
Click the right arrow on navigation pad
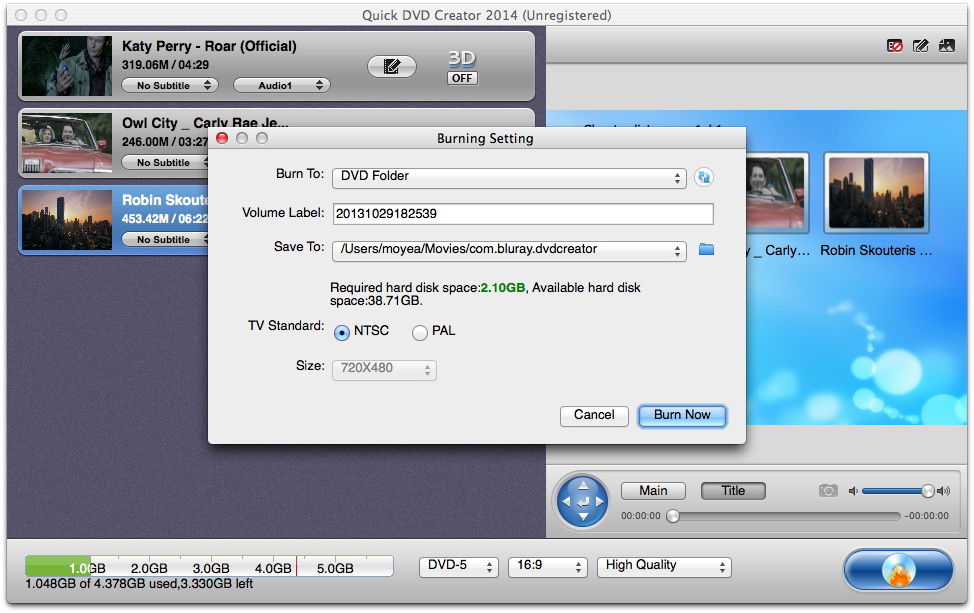600,501
